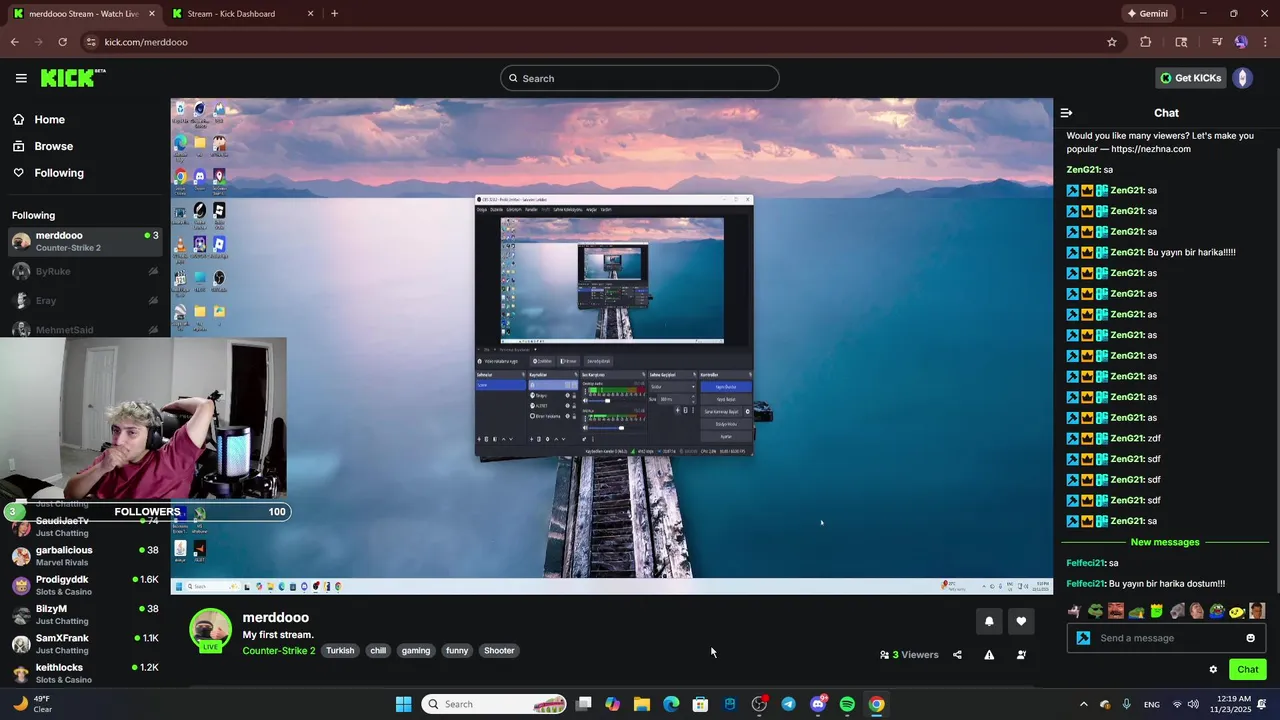Screen dimensions: 1280x720
Task: Open Browse in sidebar
Action: click(42, 146)
